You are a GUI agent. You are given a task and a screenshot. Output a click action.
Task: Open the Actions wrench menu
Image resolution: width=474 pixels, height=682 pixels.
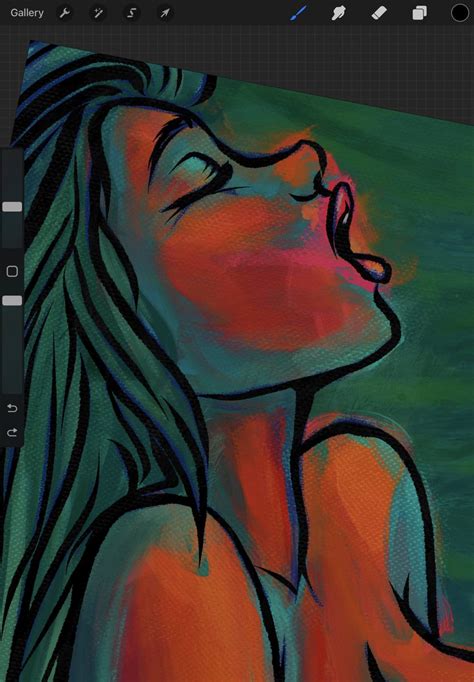pos(65,13)
